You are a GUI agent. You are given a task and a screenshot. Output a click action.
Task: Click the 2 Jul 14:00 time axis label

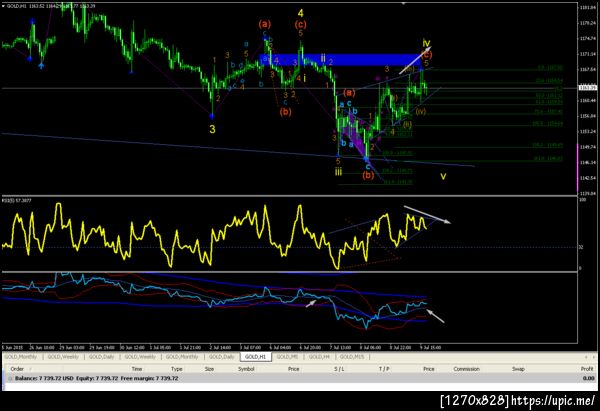pyautogui.click(x=220, y=347)
